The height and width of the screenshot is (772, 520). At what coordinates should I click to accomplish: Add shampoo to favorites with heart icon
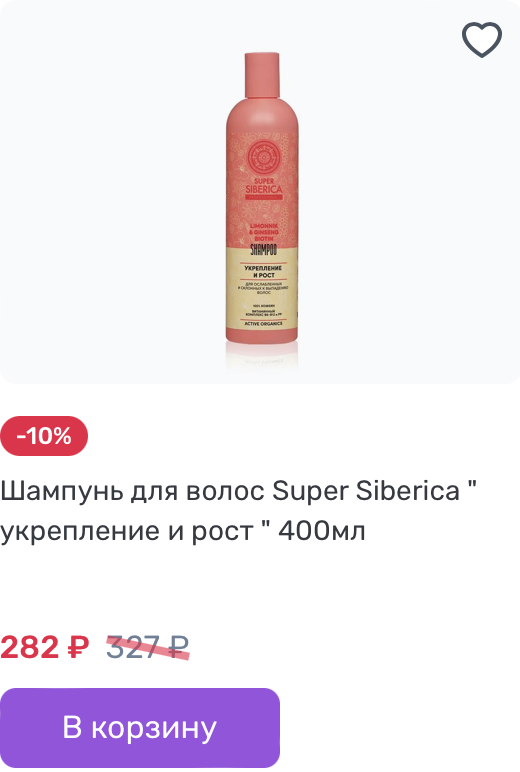pos(482,40)
